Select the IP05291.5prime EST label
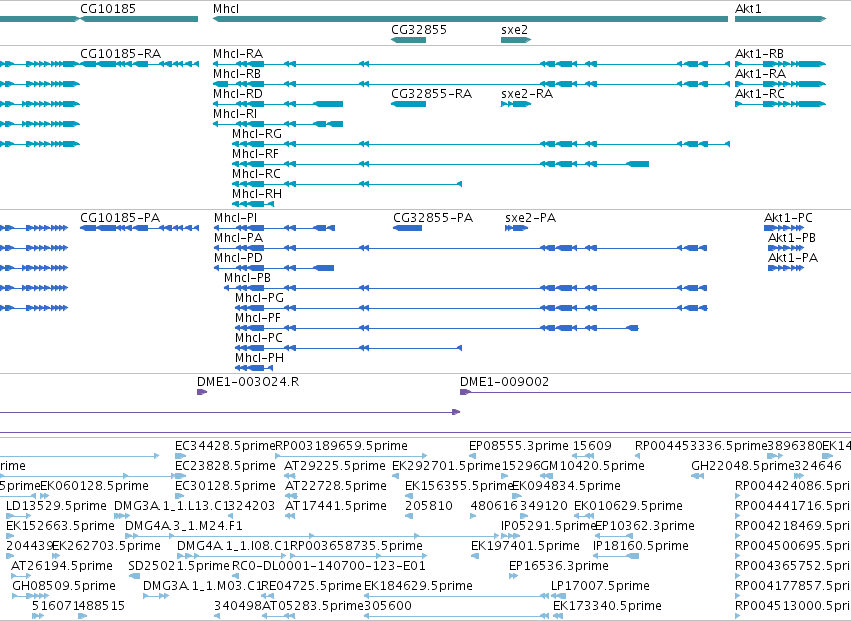 point(549,526)
